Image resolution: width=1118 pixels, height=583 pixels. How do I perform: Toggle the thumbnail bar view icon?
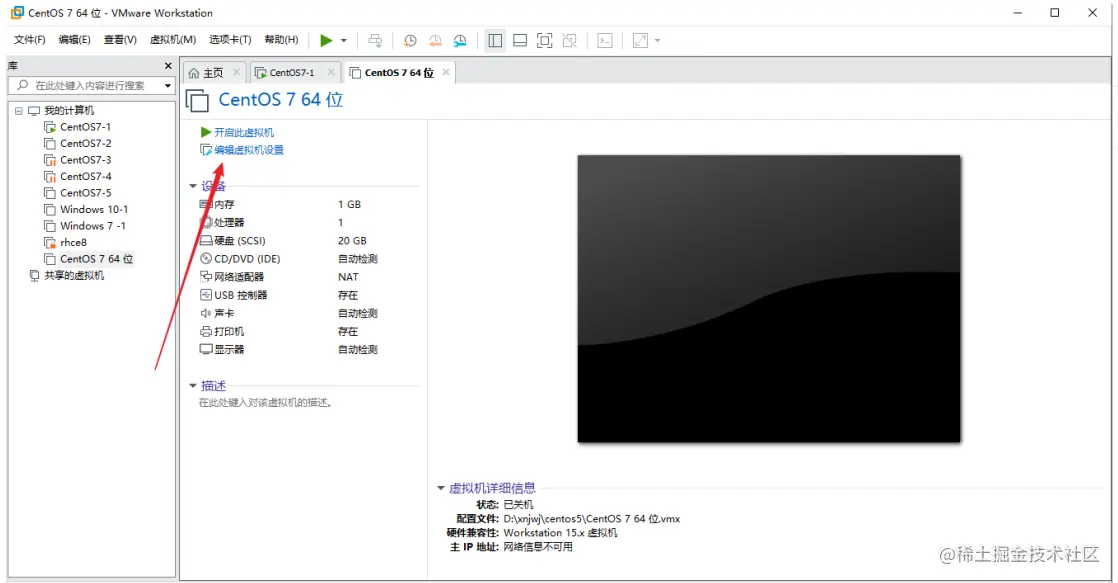pyautogui.click(x=520, y=41)
